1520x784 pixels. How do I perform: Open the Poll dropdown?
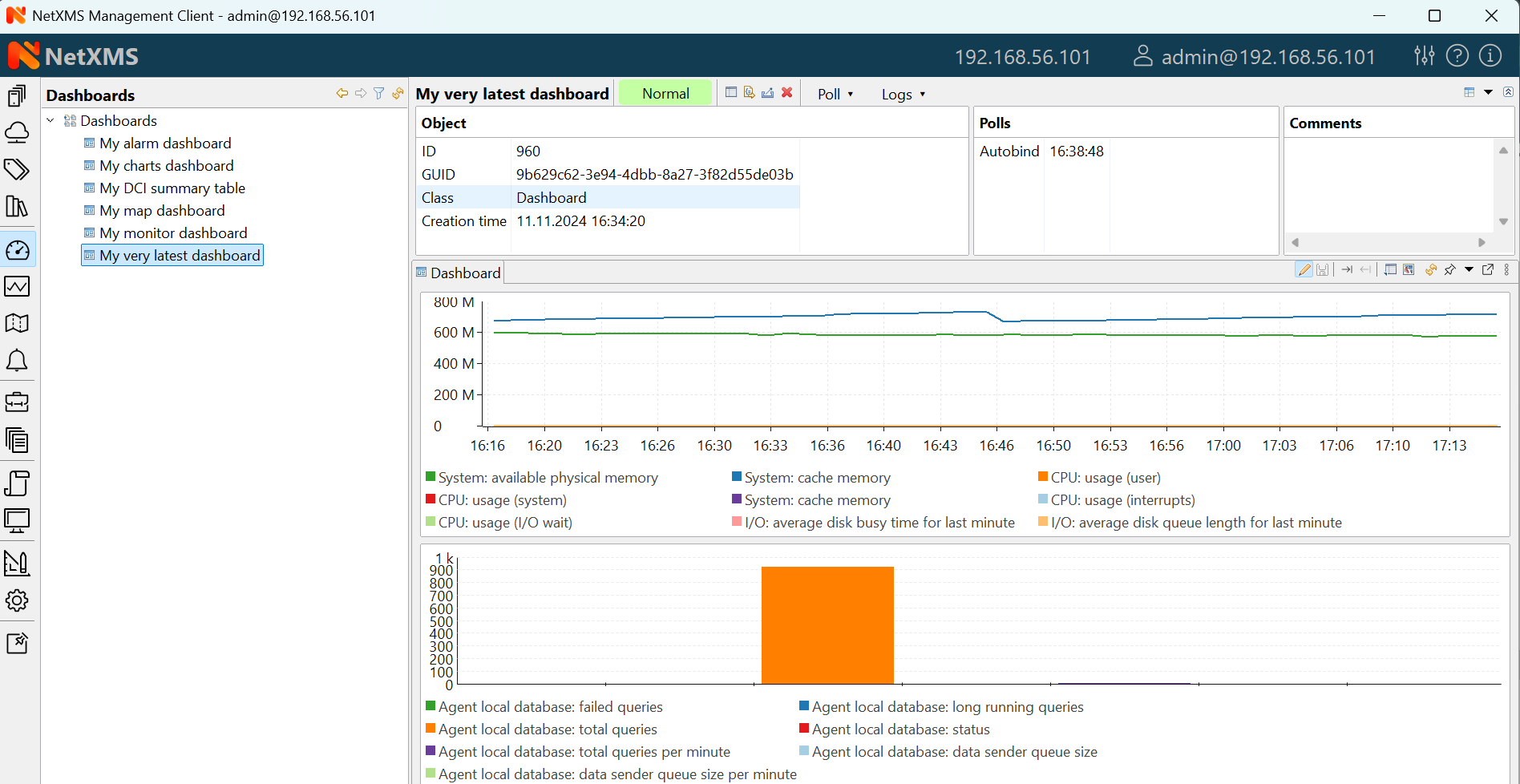coord(834,94)
